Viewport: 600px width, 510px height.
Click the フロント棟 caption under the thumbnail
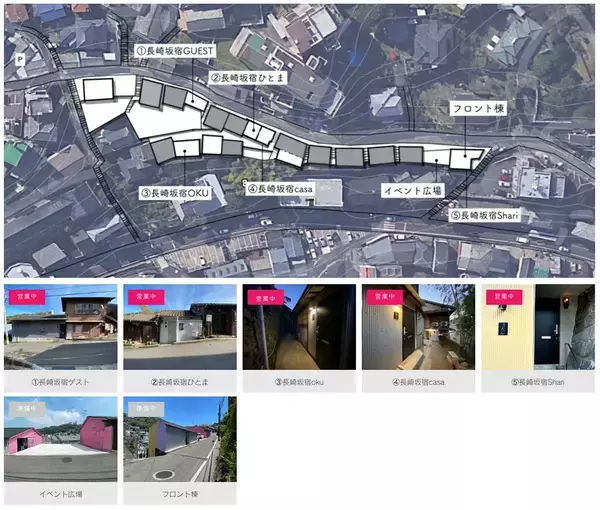click(179, 494)
